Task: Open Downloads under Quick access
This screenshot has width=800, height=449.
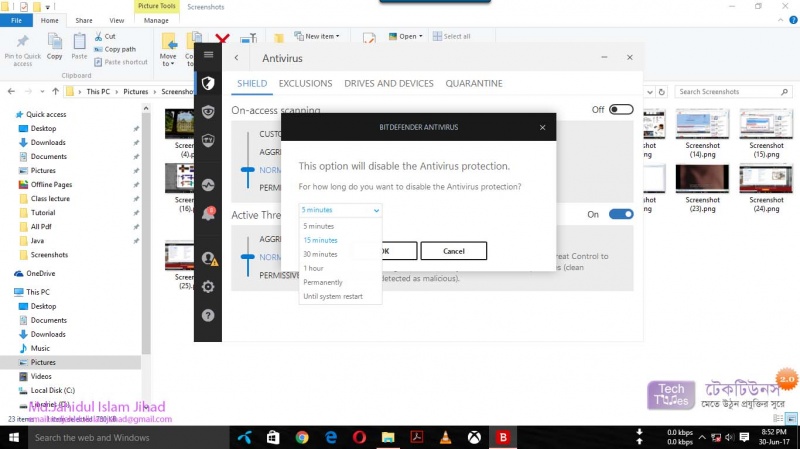Action: 48,142
